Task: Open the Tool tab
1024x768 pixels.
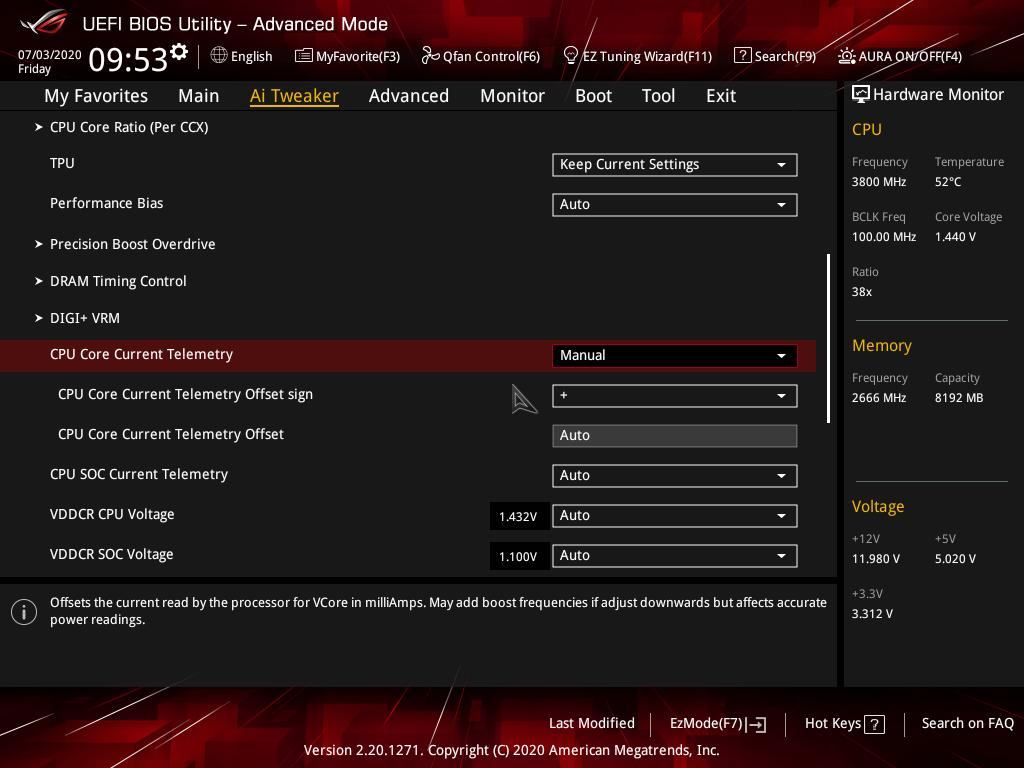Action: (x=658, y=95)
